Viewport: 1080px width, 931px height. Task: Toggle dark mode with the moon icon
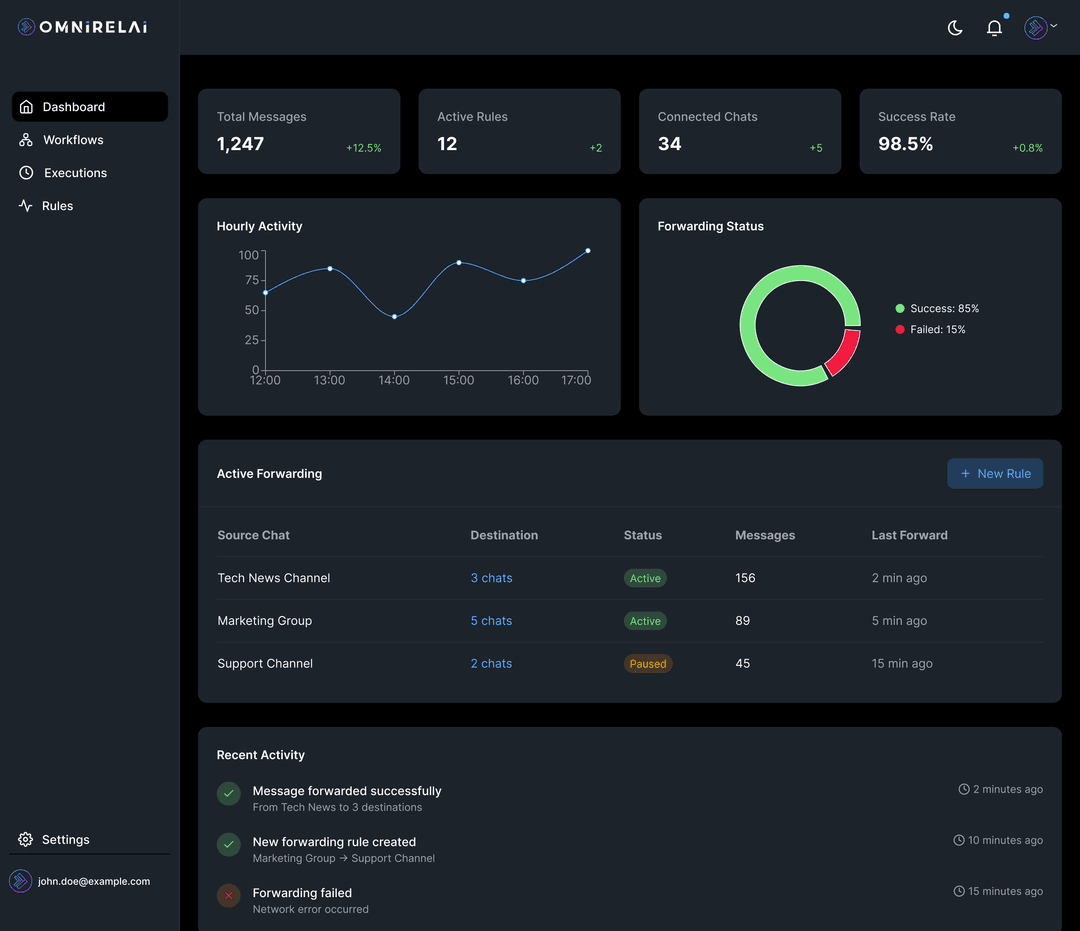pyautogui.click(x=954, y=28)
